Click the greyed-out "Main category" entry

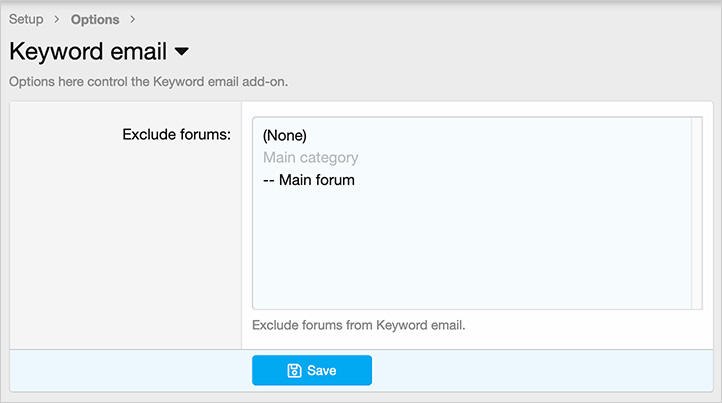pyautogui.click(x=310, y=158)
